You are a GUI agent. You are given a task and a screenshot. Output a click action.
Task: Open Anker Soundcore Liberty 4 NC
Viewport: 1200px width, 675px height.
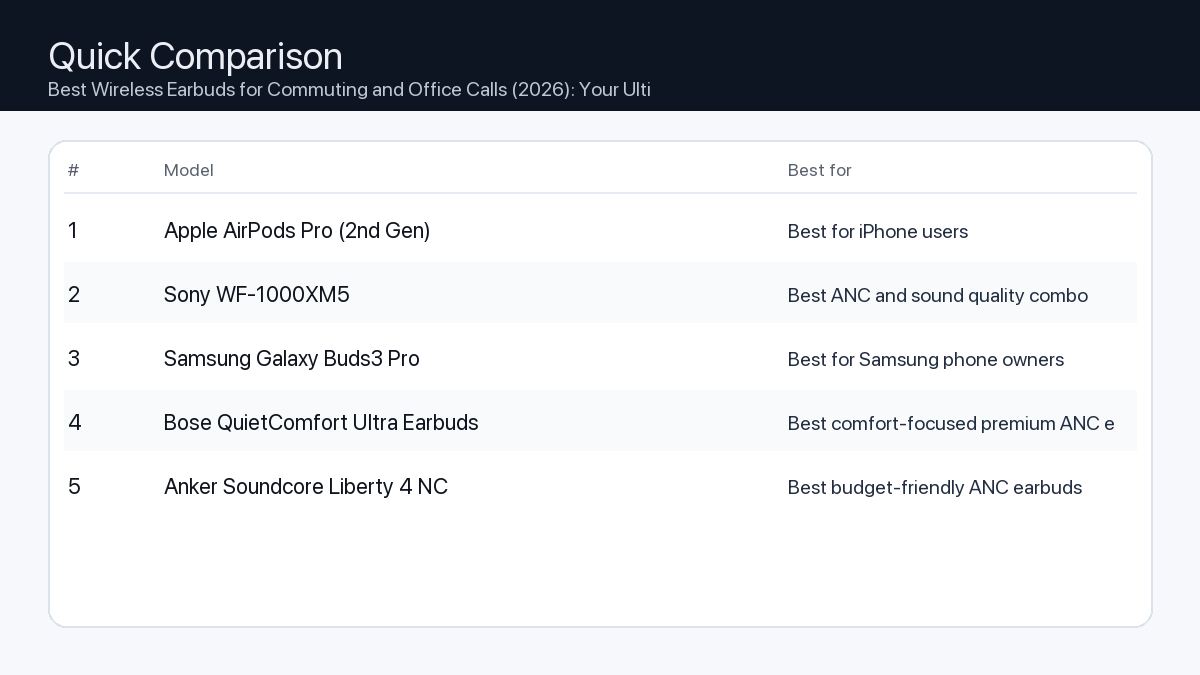pos(306,487)
